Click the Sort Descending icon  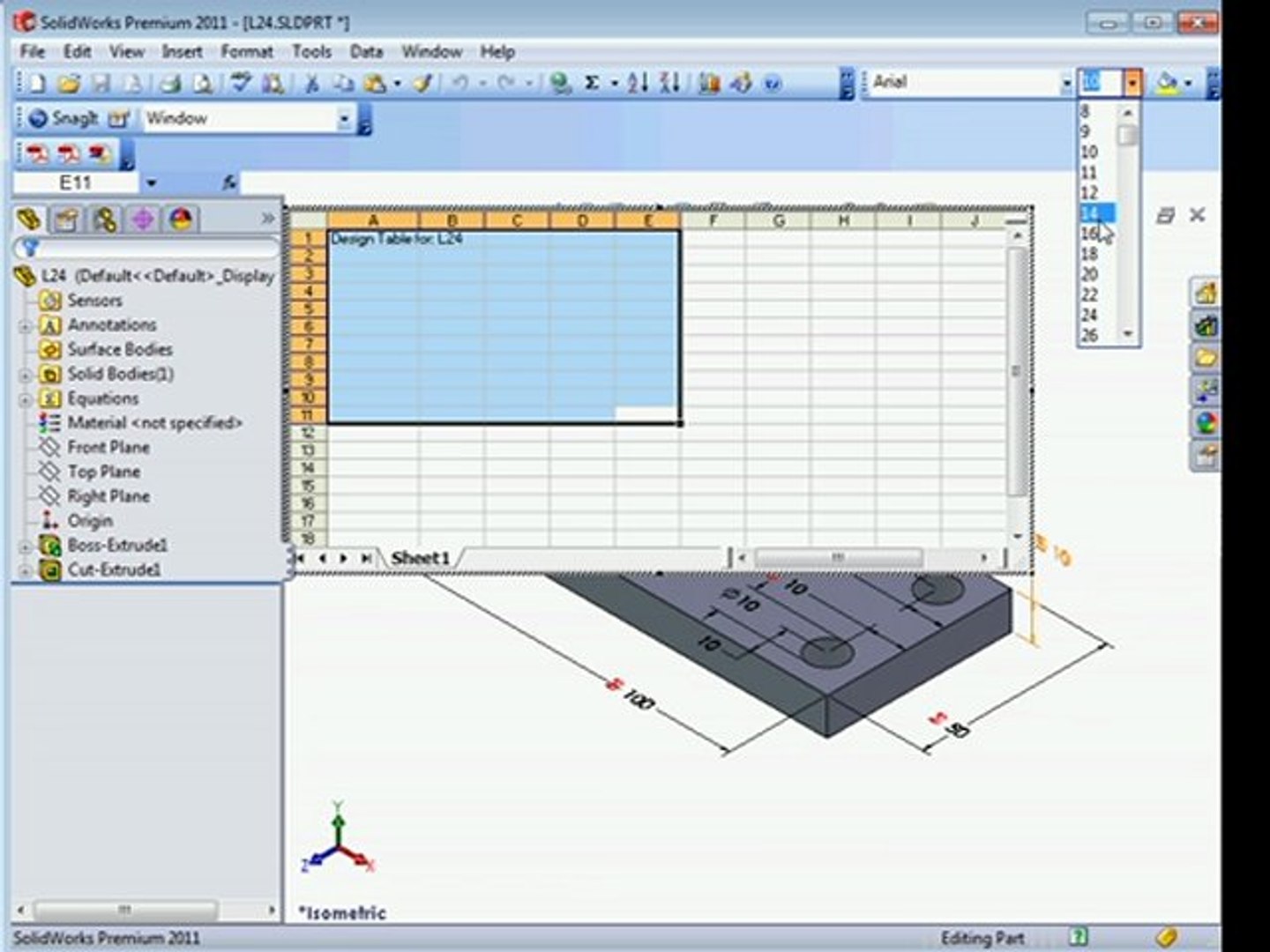[x=670, y=84]
